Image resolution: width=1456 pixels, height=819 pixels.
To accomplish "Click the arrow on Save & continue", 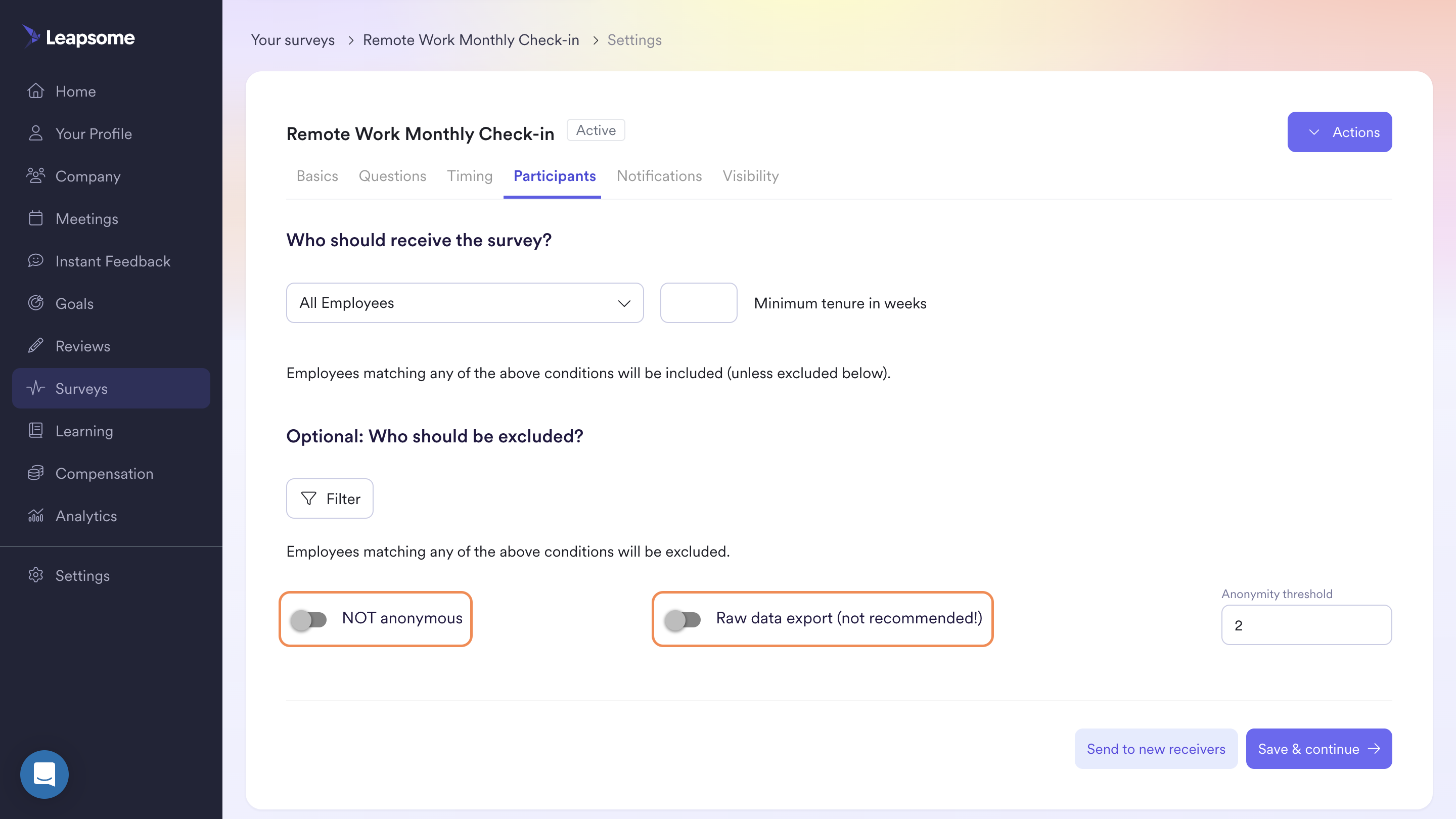I will [1375, 749].
